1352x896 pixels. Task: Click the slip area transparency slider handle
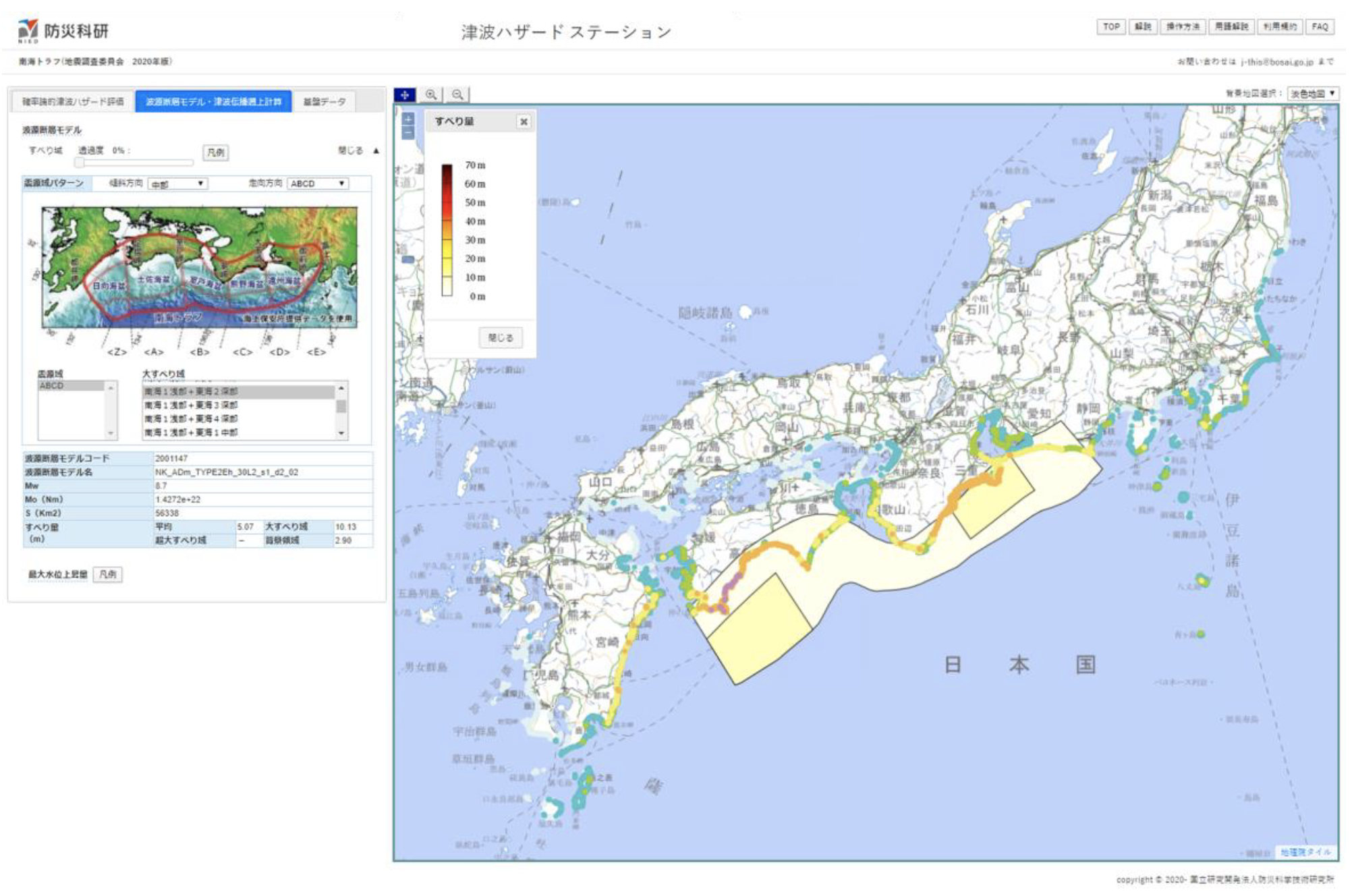[x=80, y=163]
